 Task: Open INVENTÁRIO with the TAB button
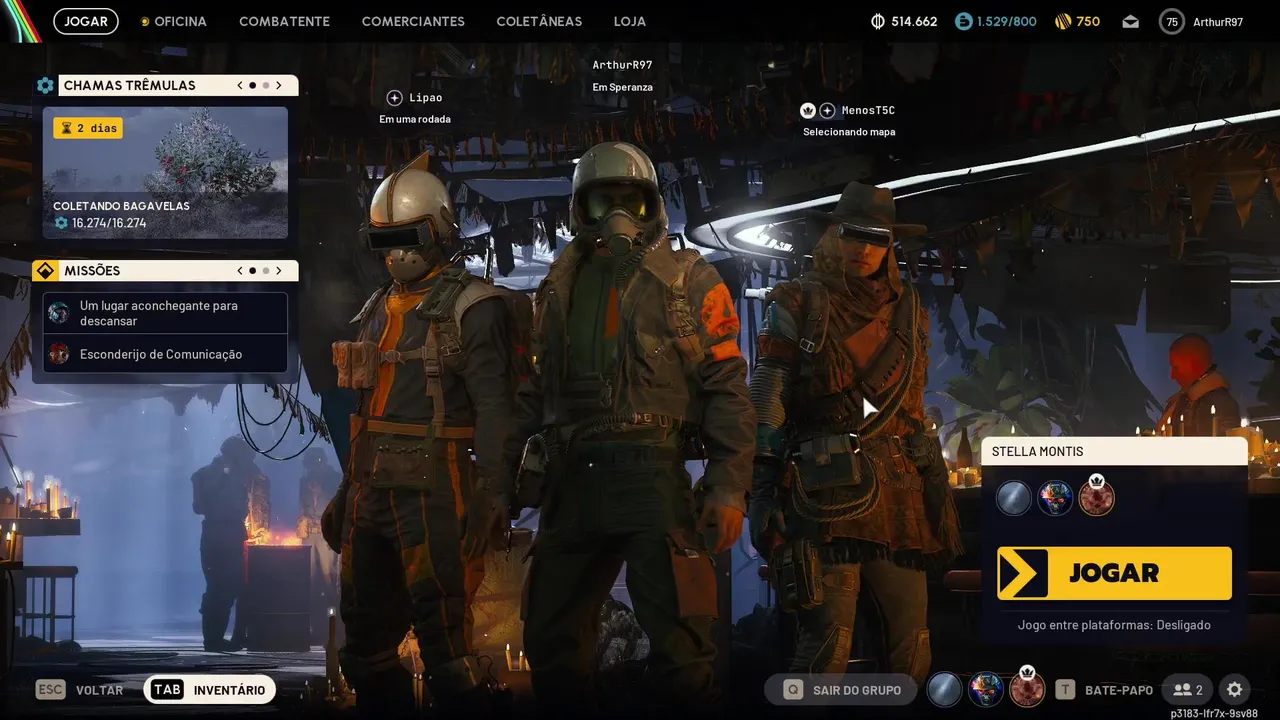pos(210,690)
